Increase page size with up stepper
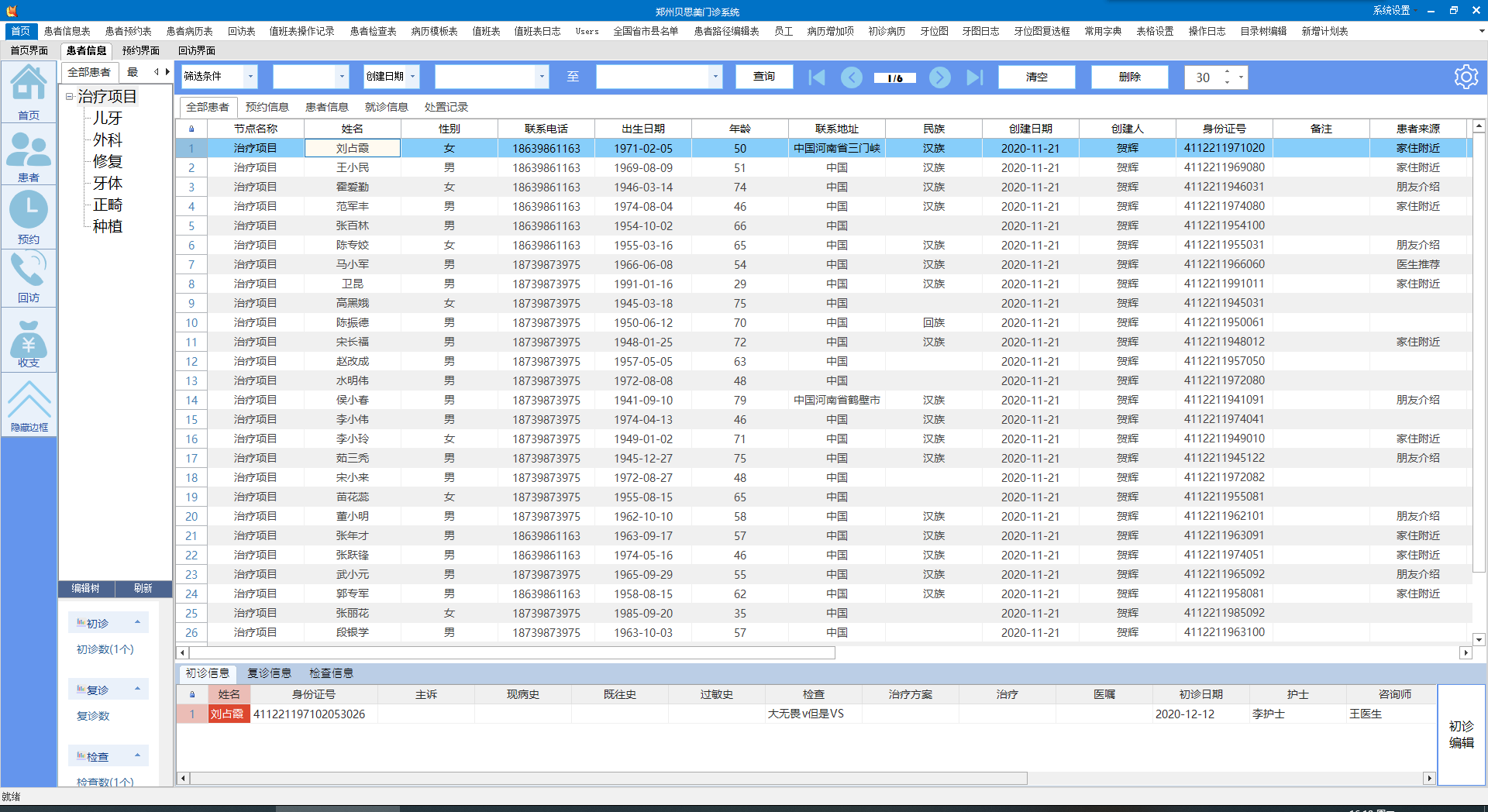1488x812 pixels. click(1227, 72)
